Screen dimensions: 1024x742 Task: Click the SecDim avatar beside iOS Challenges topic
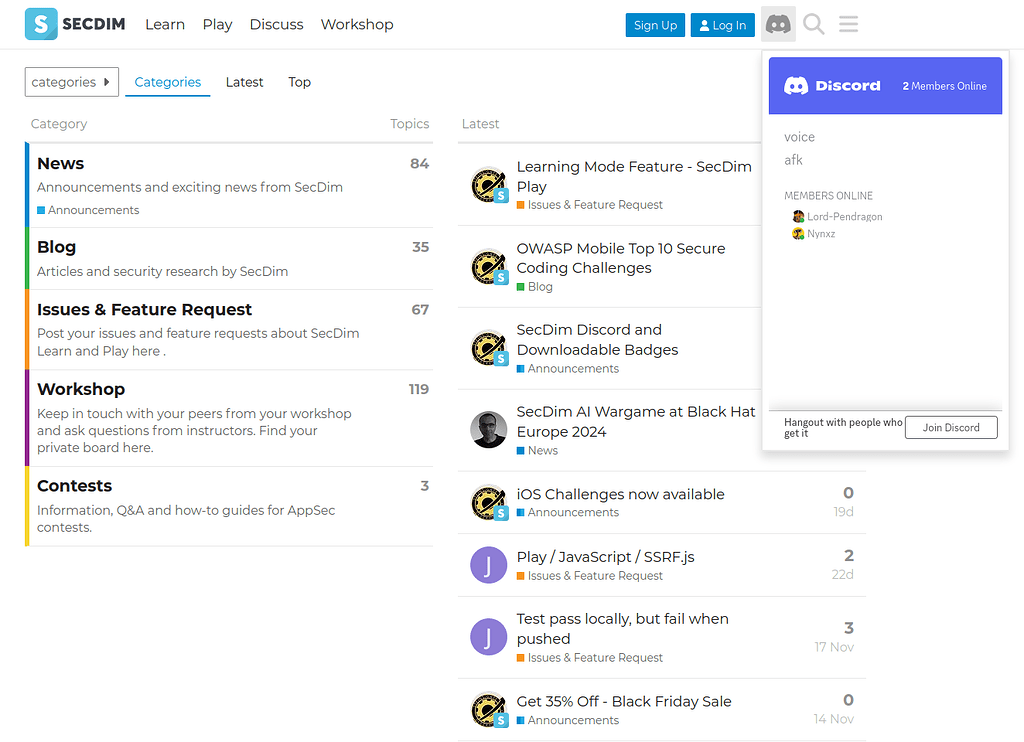[488, 502]
